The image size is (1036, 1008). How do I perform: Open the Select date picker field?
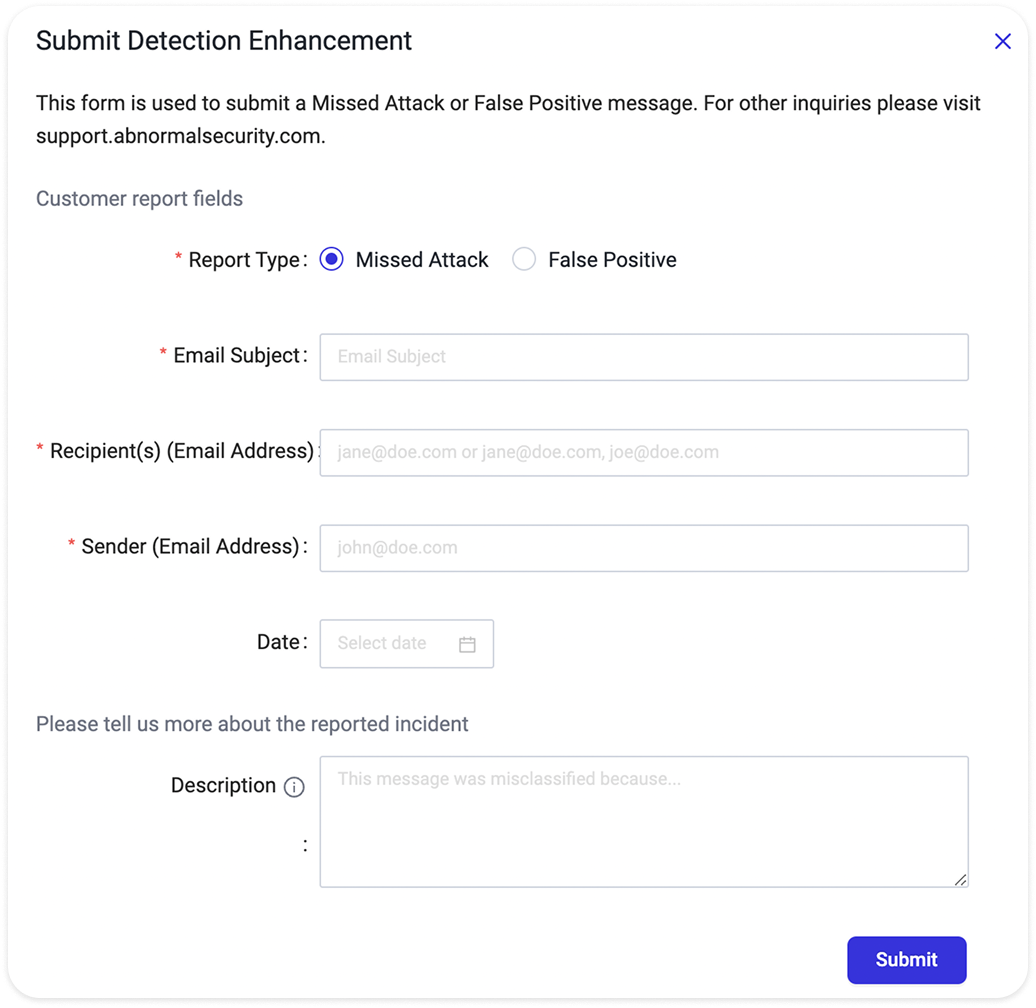[x=406, y=644]
